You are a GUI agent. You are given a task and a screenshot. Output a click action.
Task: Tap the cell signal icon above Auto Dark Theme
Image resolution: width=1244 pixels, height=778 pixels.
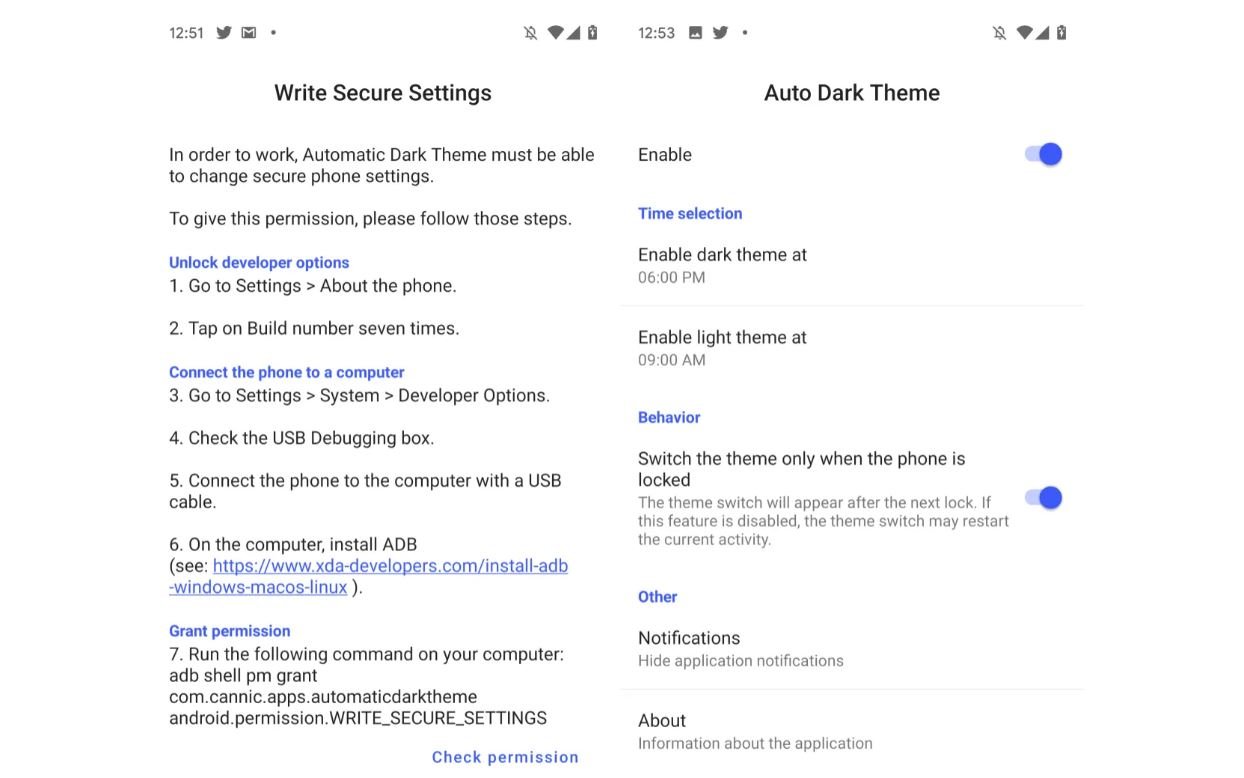(x=1043, y=33)
